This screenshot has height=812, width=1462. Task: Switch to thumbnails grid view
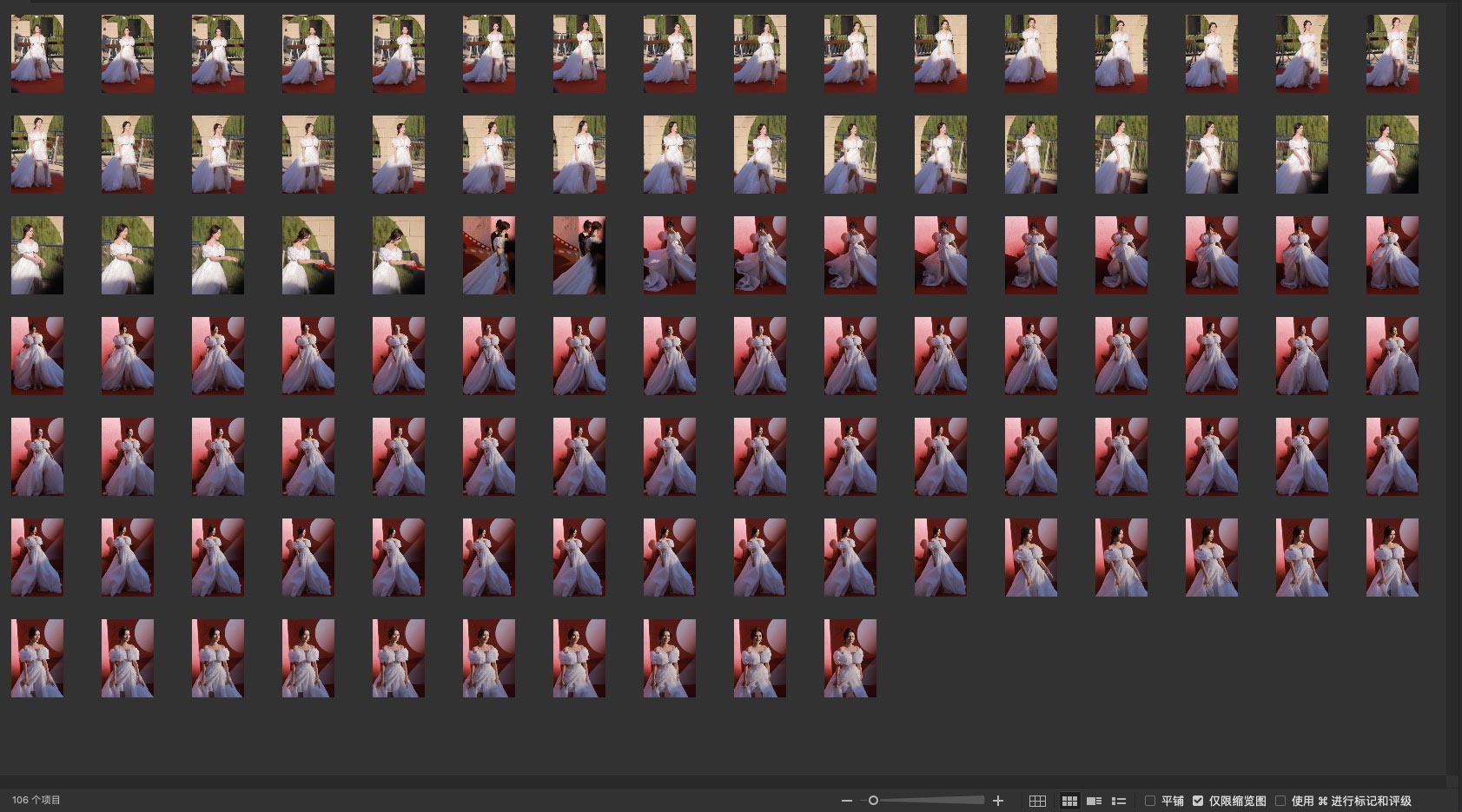pyautogui.click(x=1069, y=801)
